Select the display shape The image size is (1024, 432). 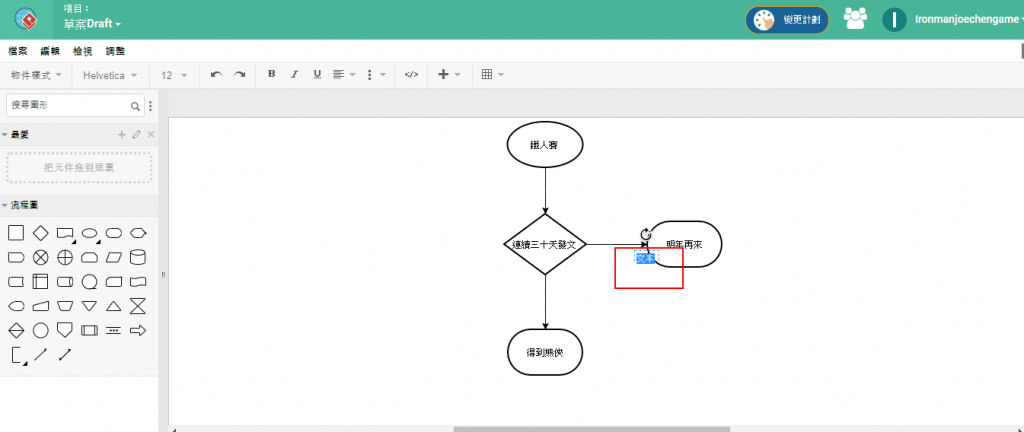[16, 306]
